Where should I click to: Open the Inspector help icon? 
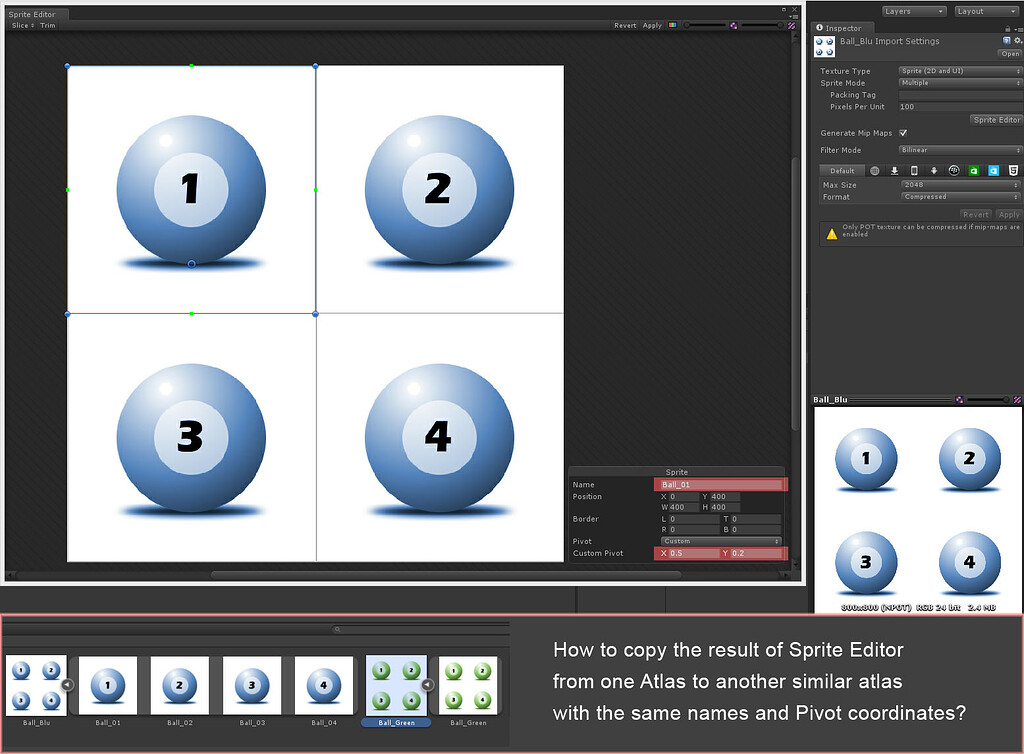(x=1006, y=40)
